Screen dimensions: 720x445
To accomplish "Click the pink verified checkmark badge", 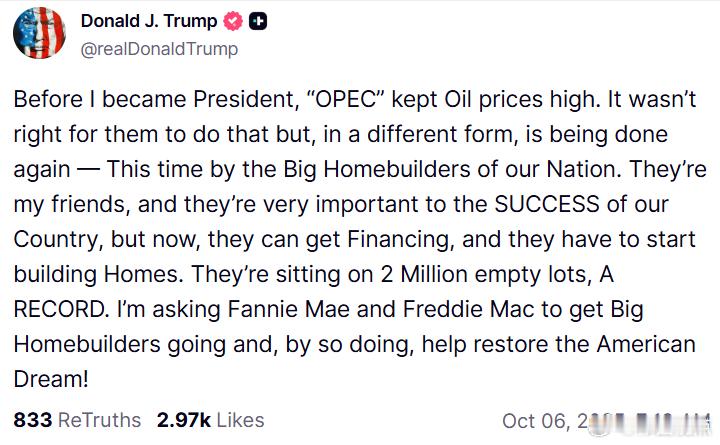I will click(233, 22).
